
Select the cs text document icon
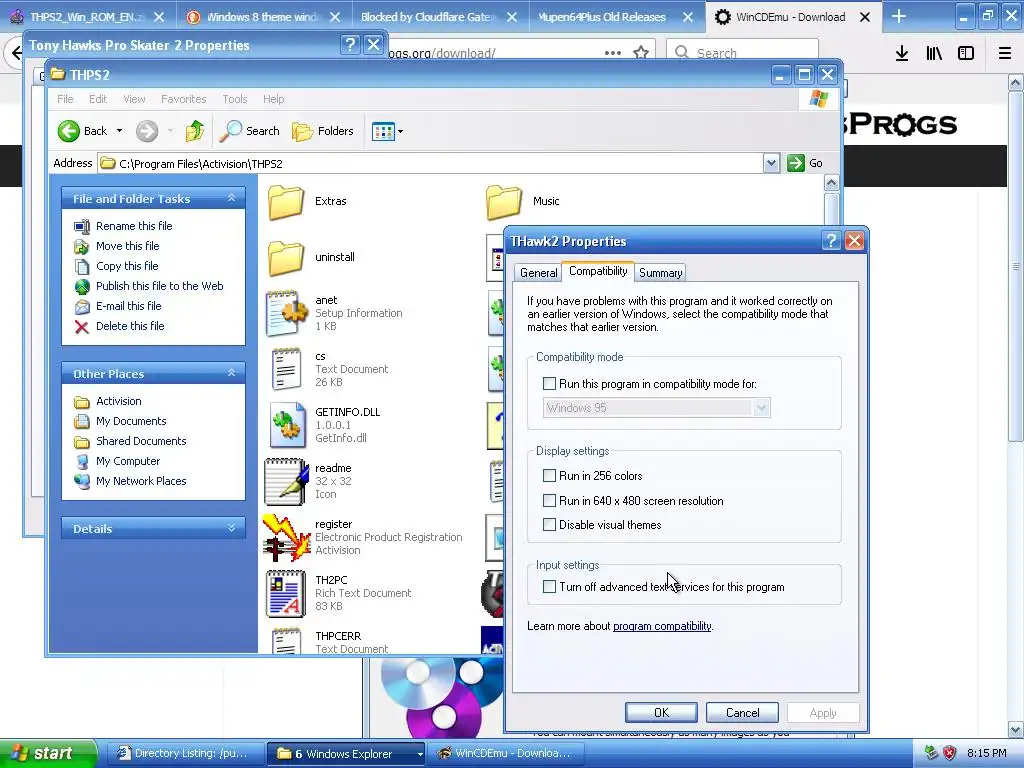[x=286, y=370]
